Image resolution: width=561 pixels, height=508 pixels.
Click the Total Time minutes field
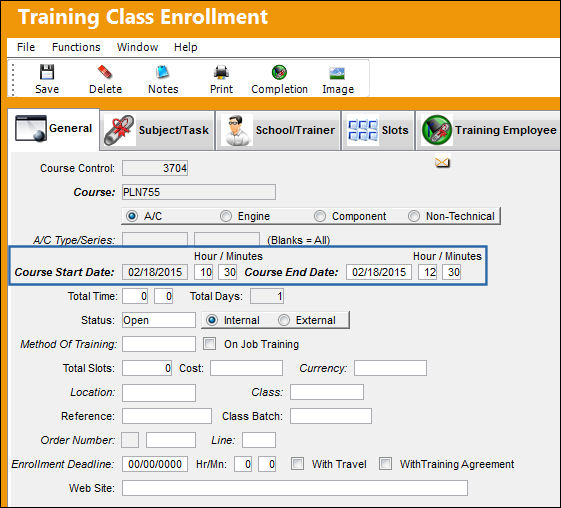coord(164,296)
